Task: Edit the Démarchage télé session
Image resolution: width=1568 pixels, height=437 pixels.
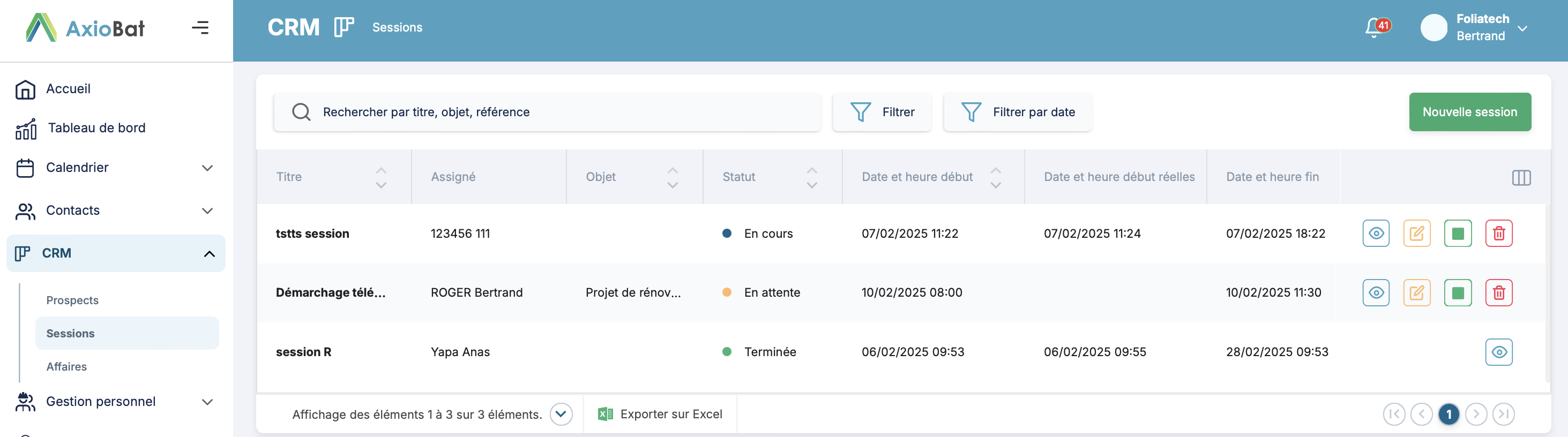Action: click(x=1416, y=293)
